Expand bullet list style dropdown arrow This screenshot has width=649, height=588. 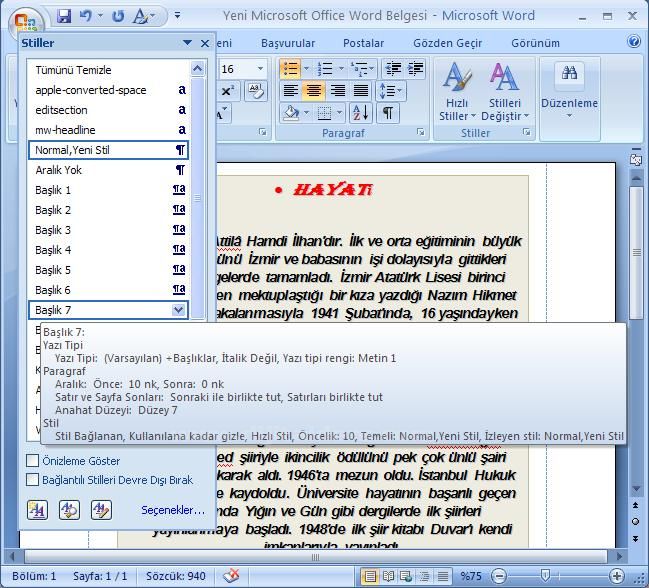306,68
